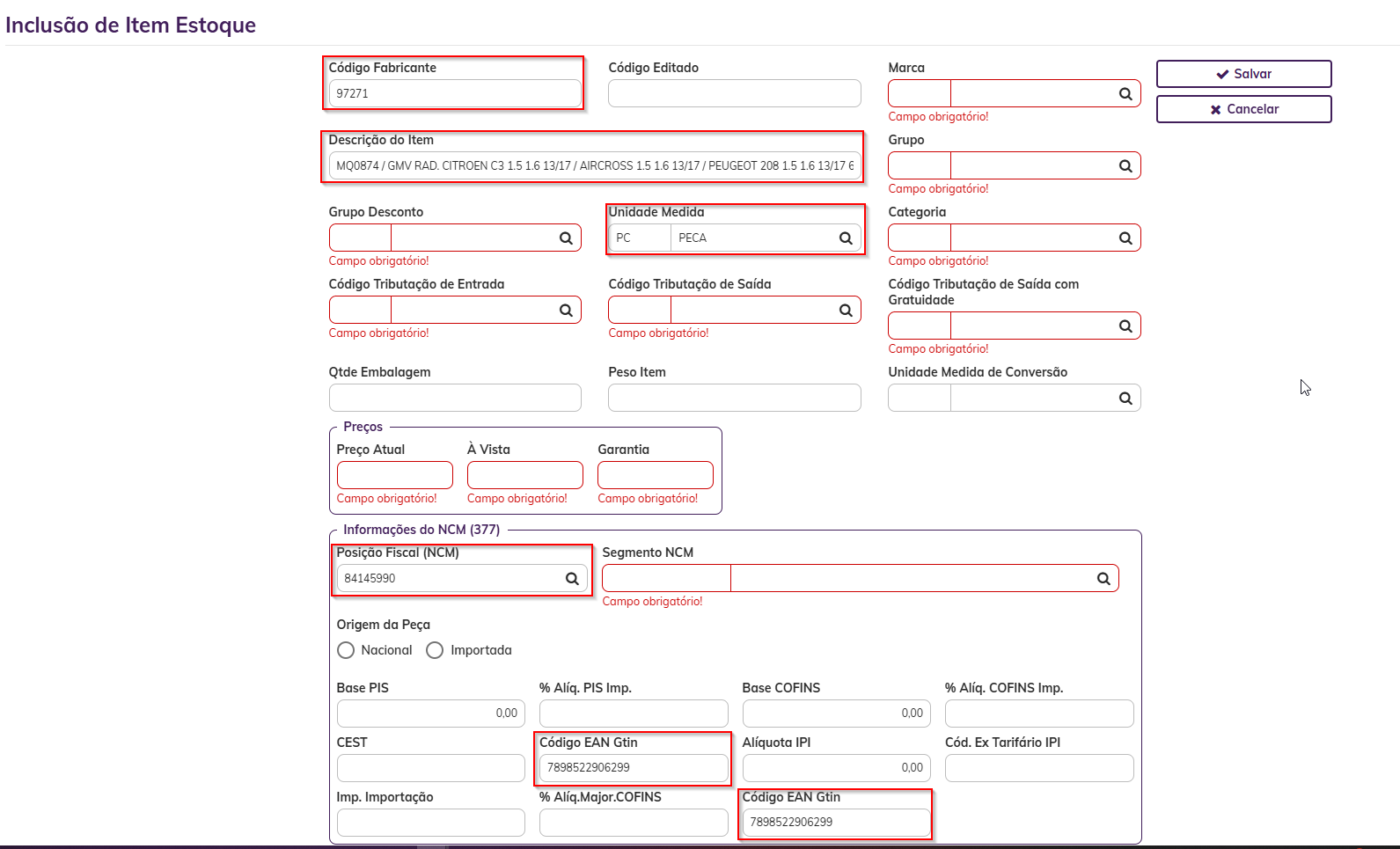
Task: Click Código Tributação de Entrada code input
Action: click(x=360, y=310)
